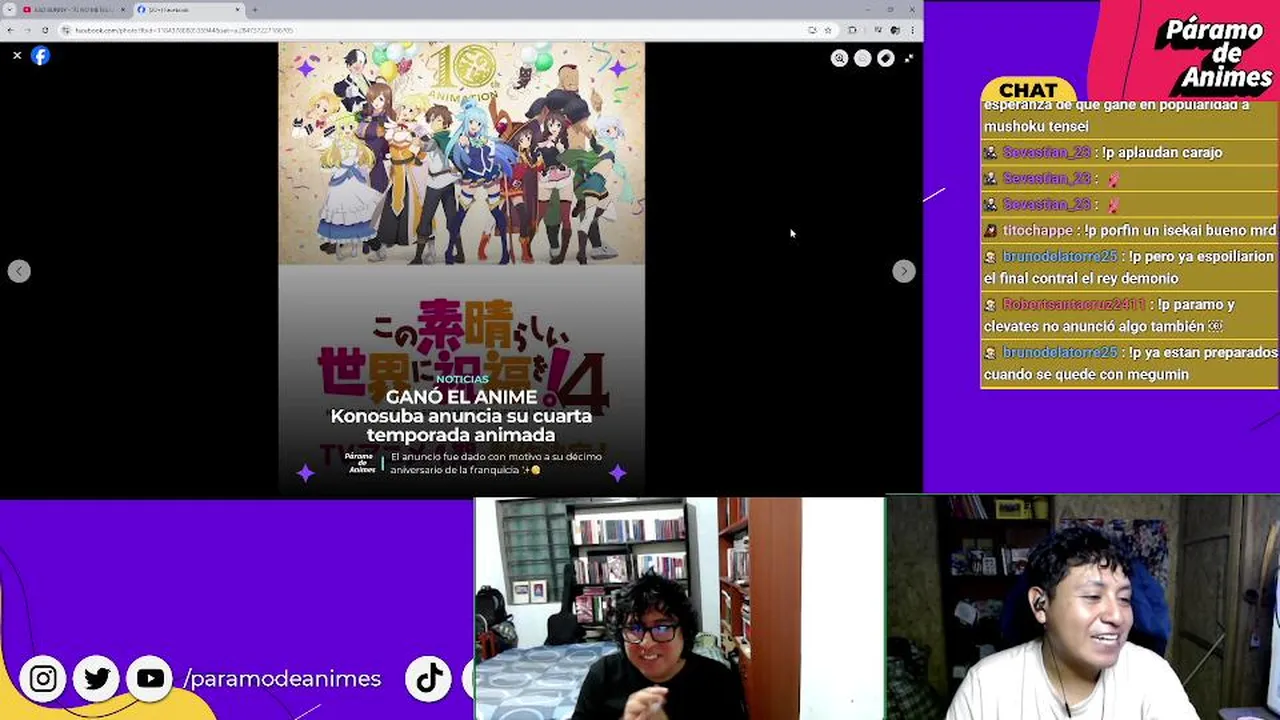
Task: Click the 'temporada animada' headline line
Action: pos(461,435)
